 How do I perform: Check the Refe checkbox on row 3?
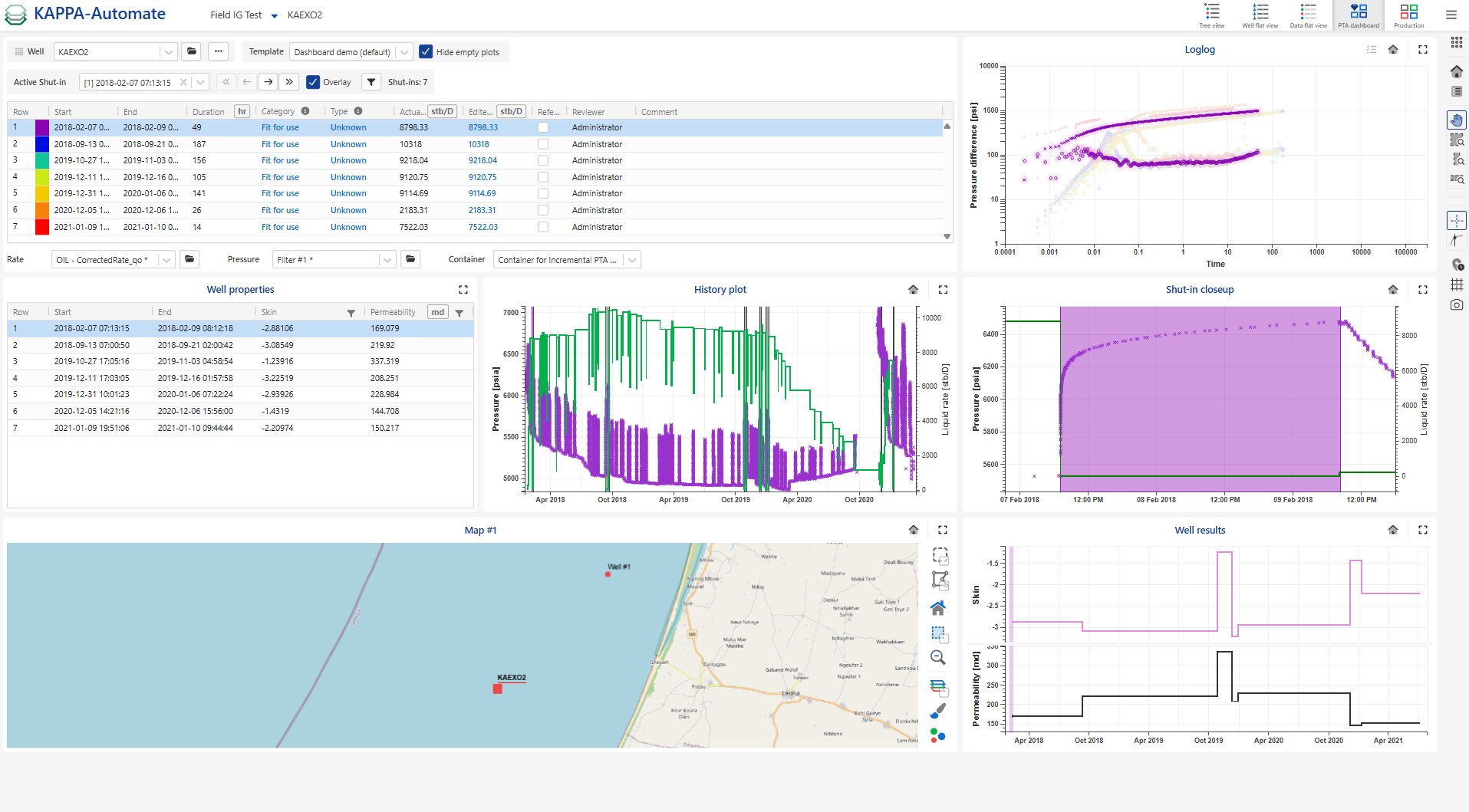click(x=542, y=160)
